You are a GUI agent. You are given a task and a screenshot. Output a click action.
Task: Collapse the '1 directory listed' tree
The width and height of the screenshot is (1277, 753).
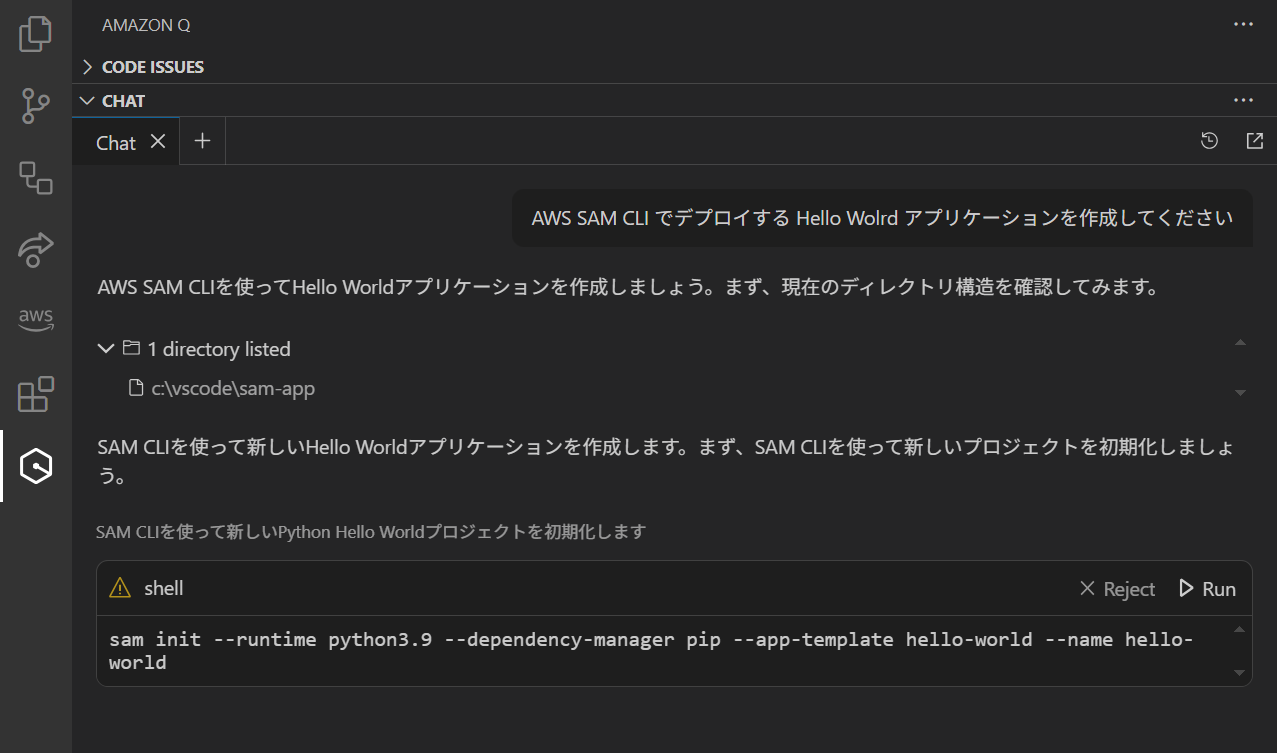click(x=105, y=349)
